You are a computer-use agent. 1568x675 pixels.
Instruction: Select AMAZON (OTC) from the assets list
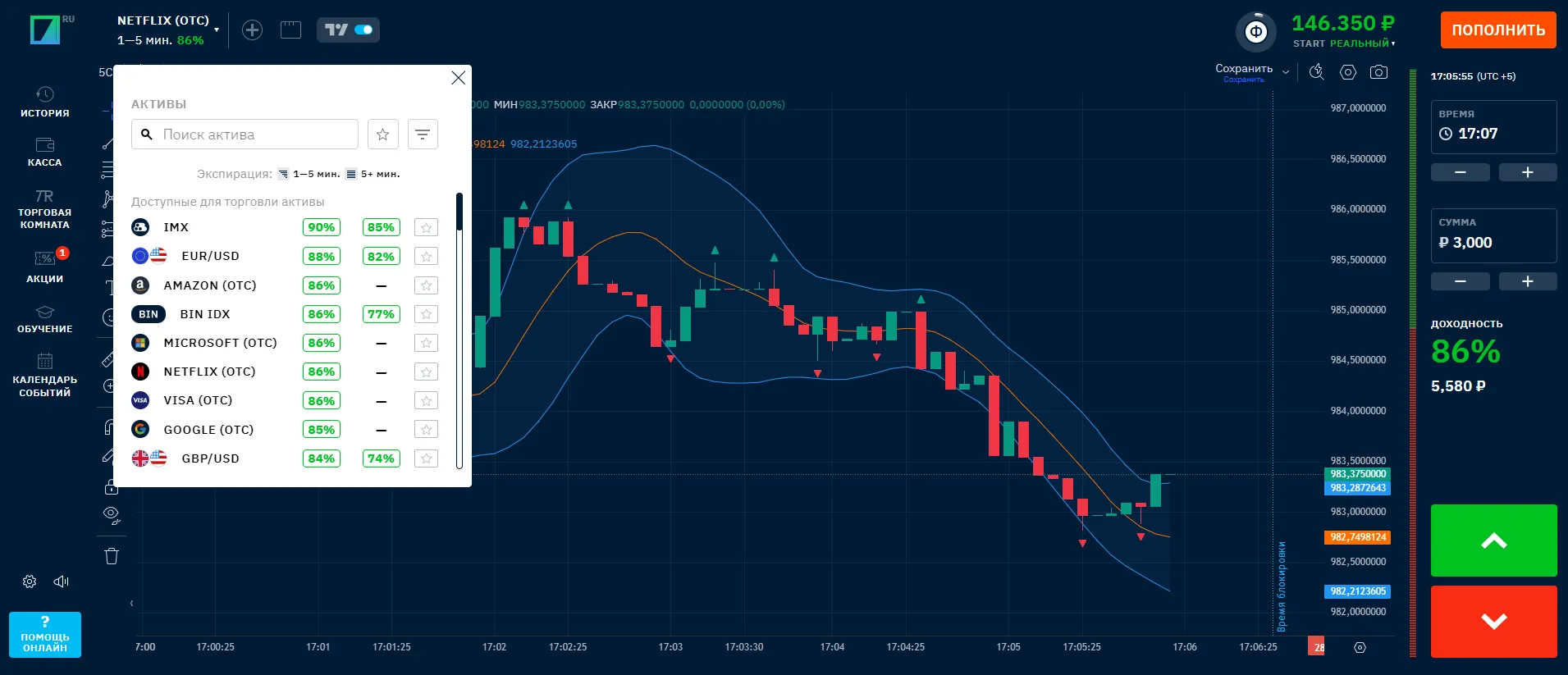coord(210,285)
